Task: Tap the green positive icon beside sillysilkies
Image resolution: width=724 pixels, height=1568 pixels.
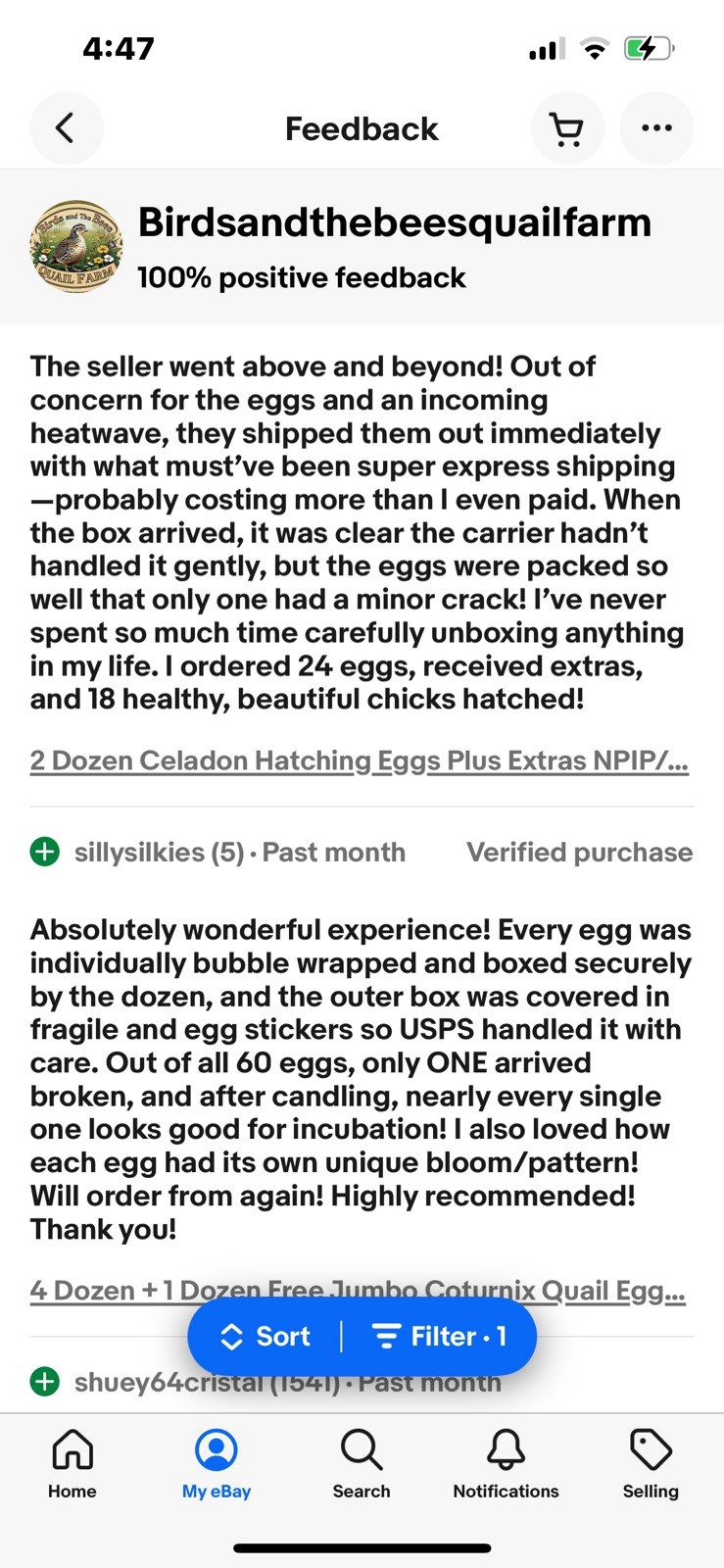Action: tap(45, 852)
